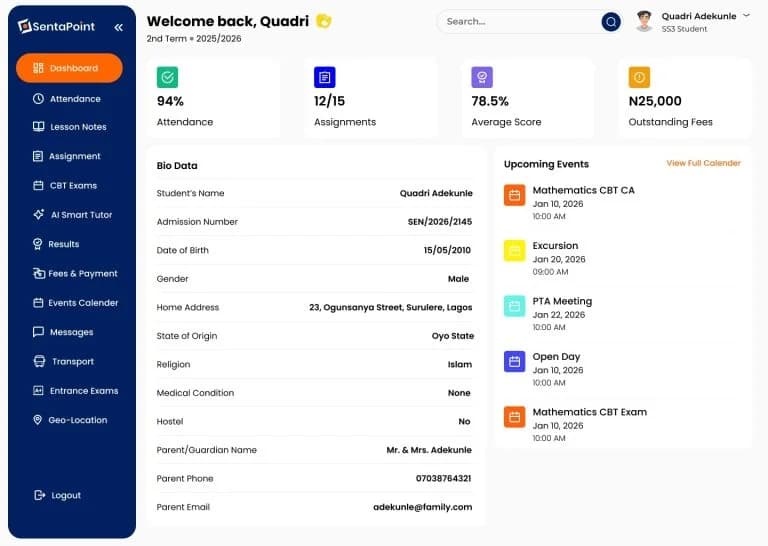768x546 pixels.
Task: Click the blue Assignments clipboard icon
Action: pyautogui.click(x=325, y=77)
